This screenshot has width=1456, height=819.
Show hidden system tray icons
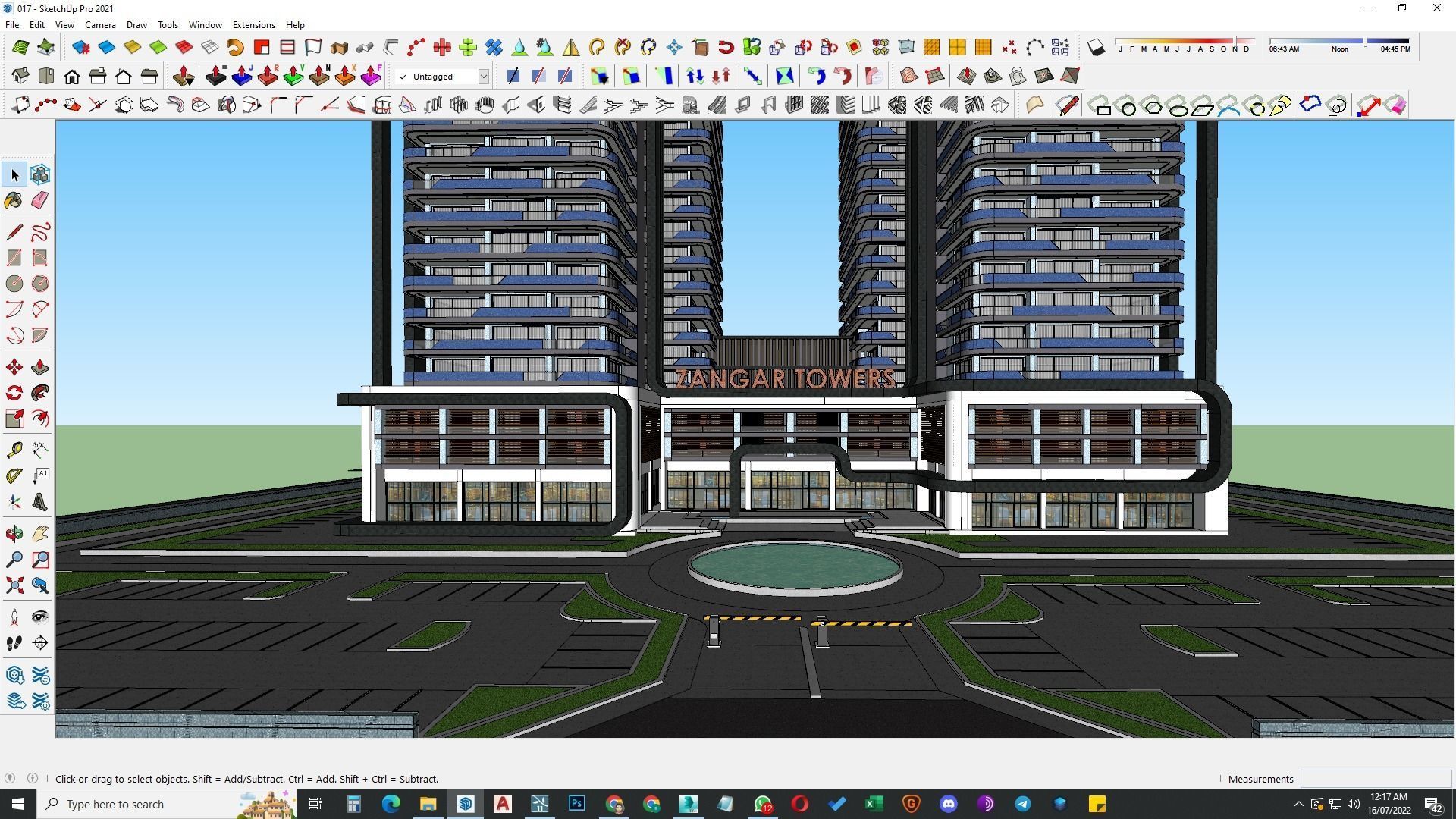1298,804
